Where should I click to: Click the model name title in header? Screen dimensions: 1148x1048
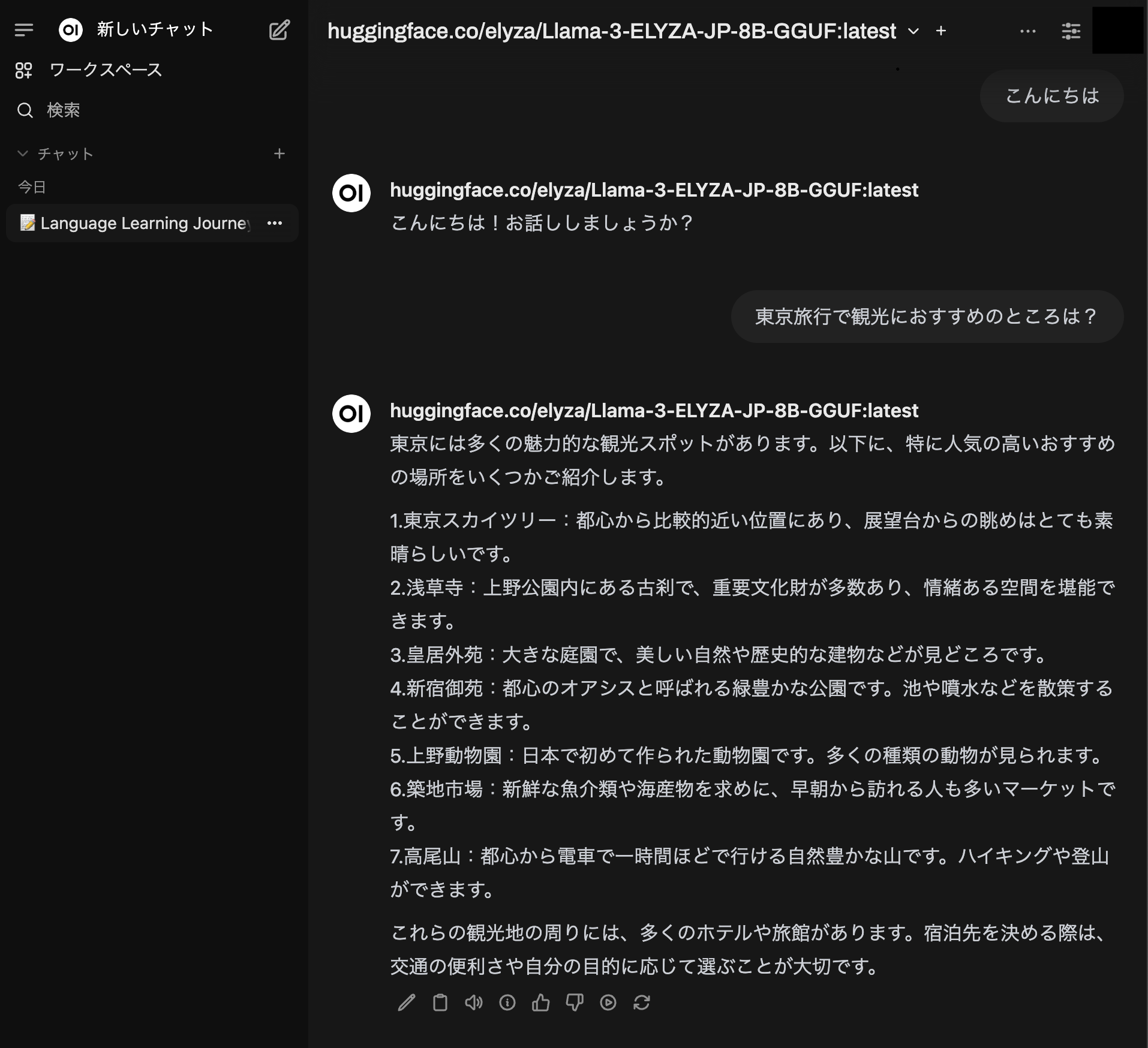612,31
